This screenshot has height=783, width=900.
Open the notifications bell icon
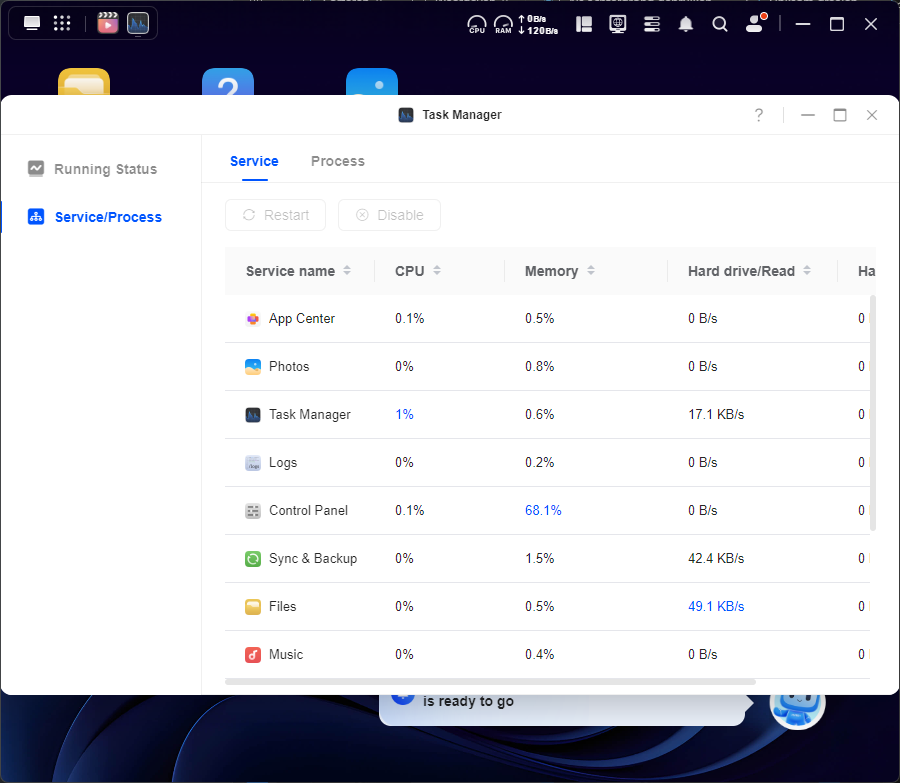coord(686,24)
